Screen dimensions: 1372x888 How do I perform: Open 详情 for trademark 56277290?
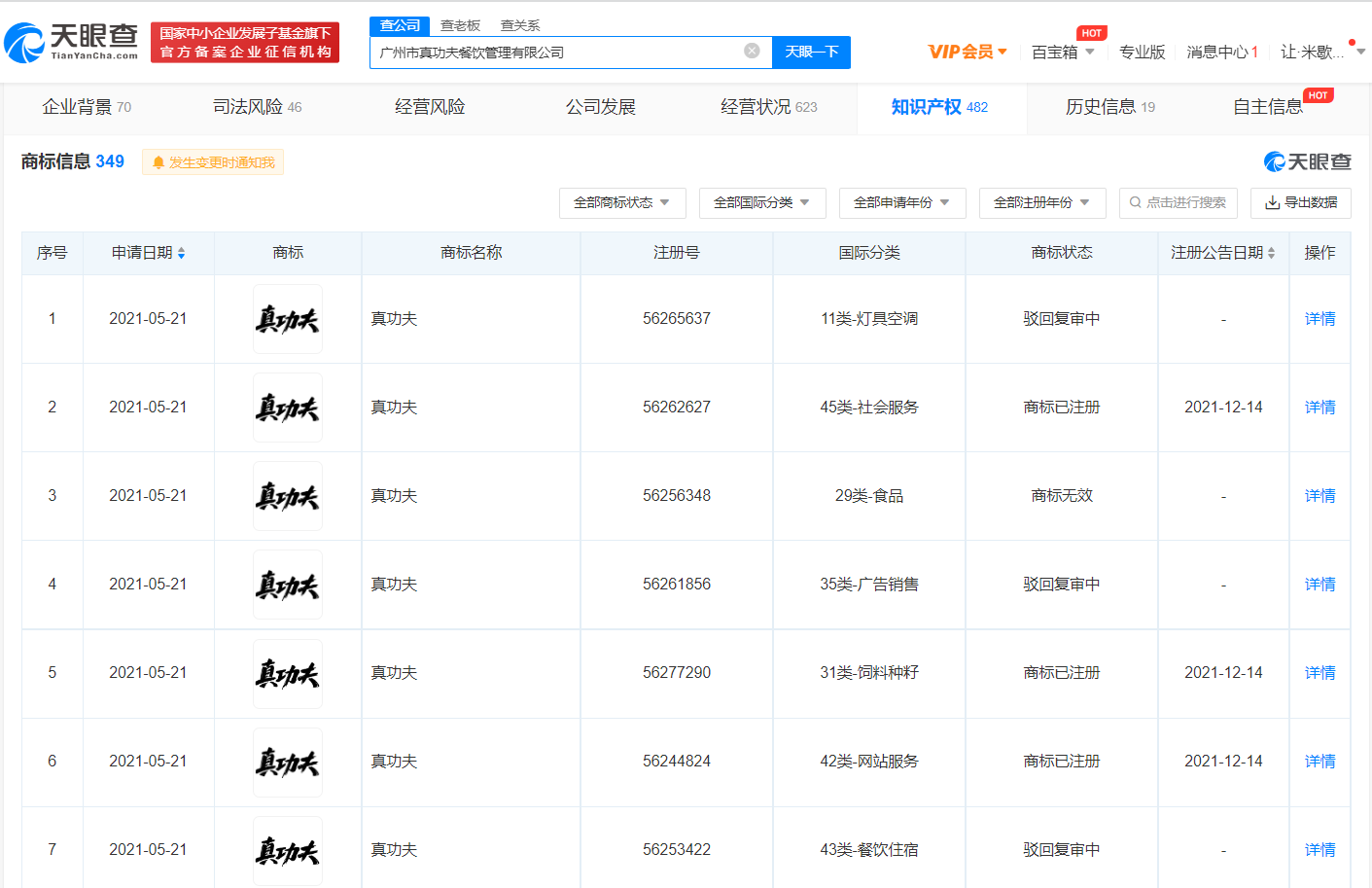click(1320, 673)
